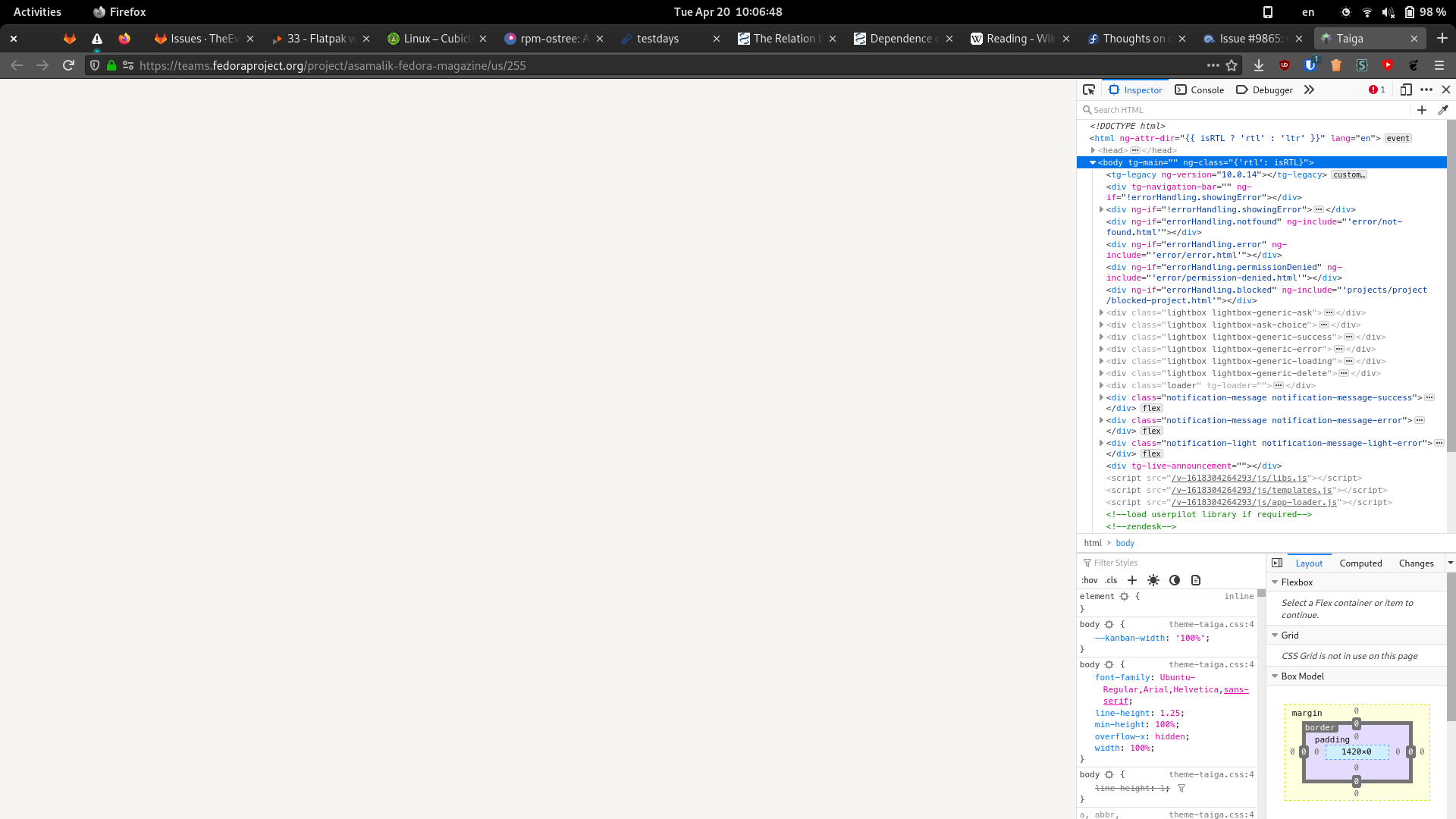Bookmark this page with the star
The image size is (1456, 819).
click(1232, 65)
